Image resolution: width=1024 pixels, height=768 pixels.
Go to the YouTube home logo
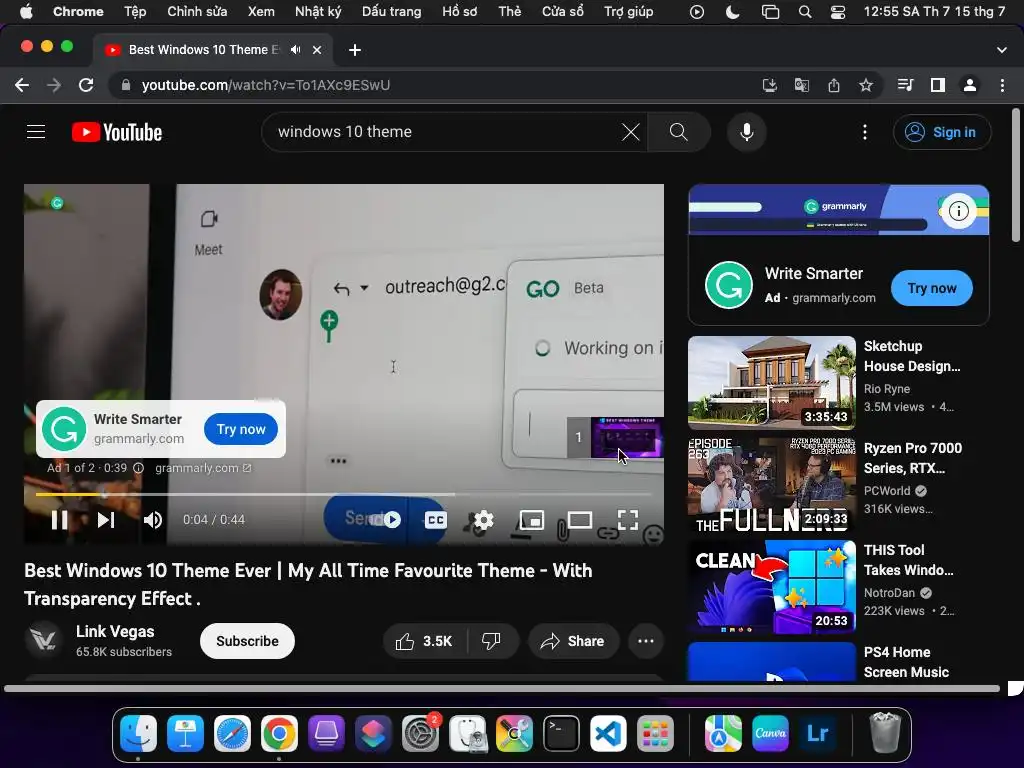[x=117, y=132]
